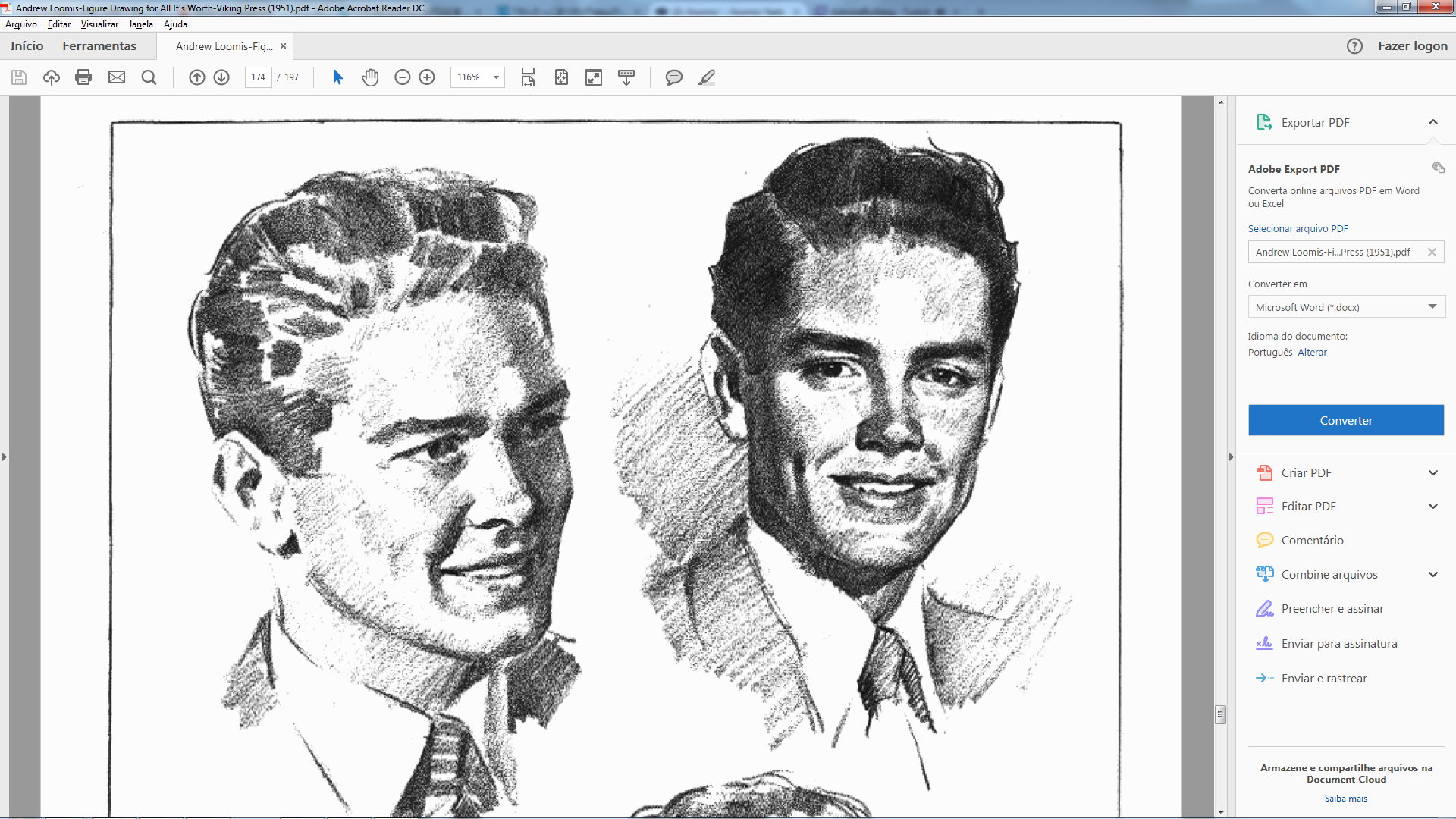Click scrollbar up arrow of document
Viewport: 1456px width, 819px height.
coord(1221,102)
